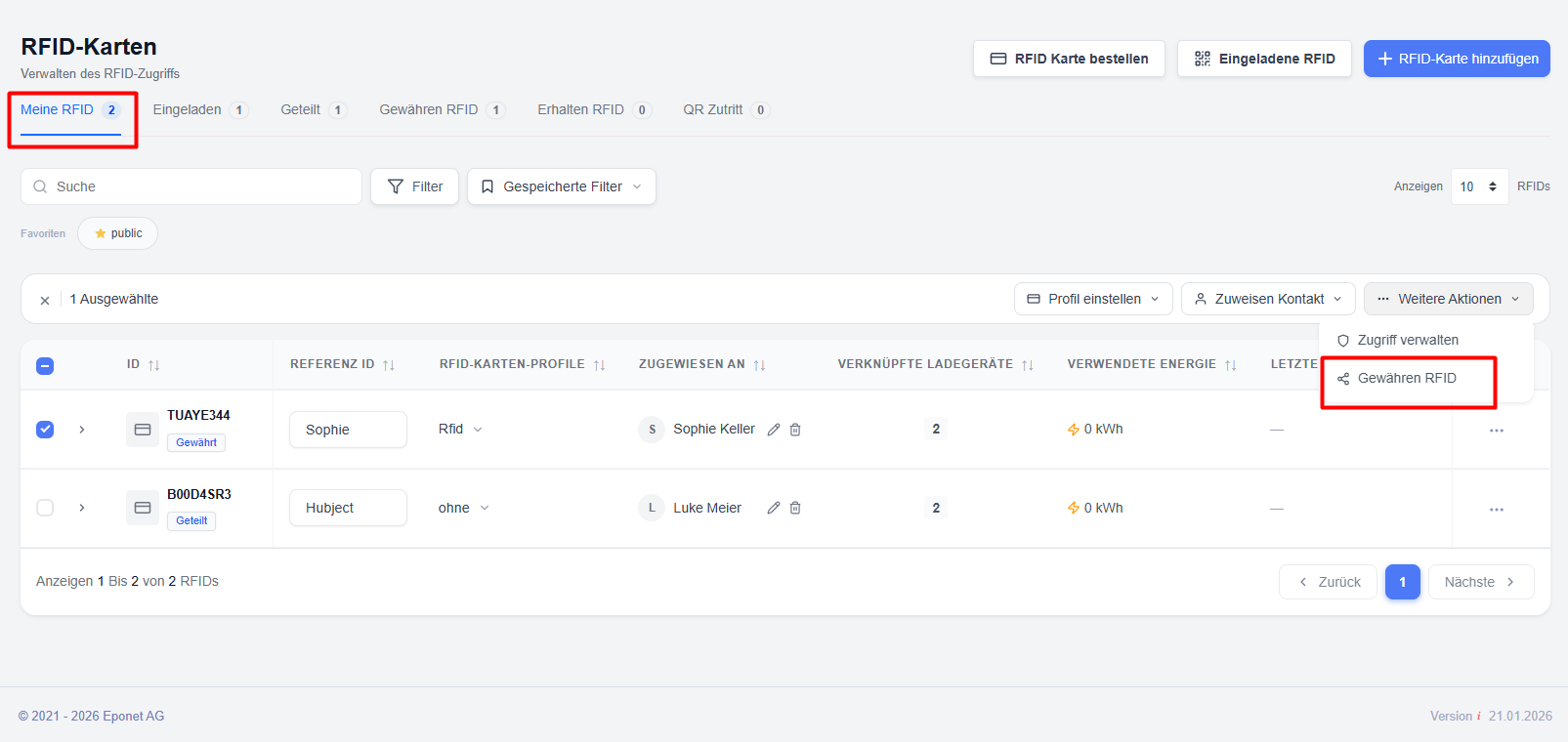Click the card icon of B00D4SR3
The image size is (1568, 742).
click(x=143, y=508)
